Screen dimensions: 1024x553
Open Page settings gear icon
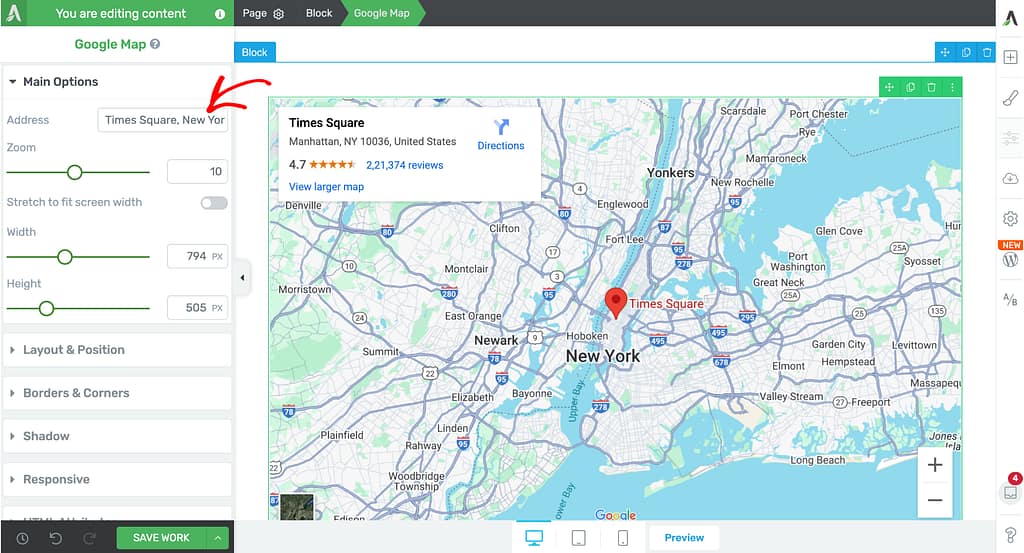coord(279,14)
